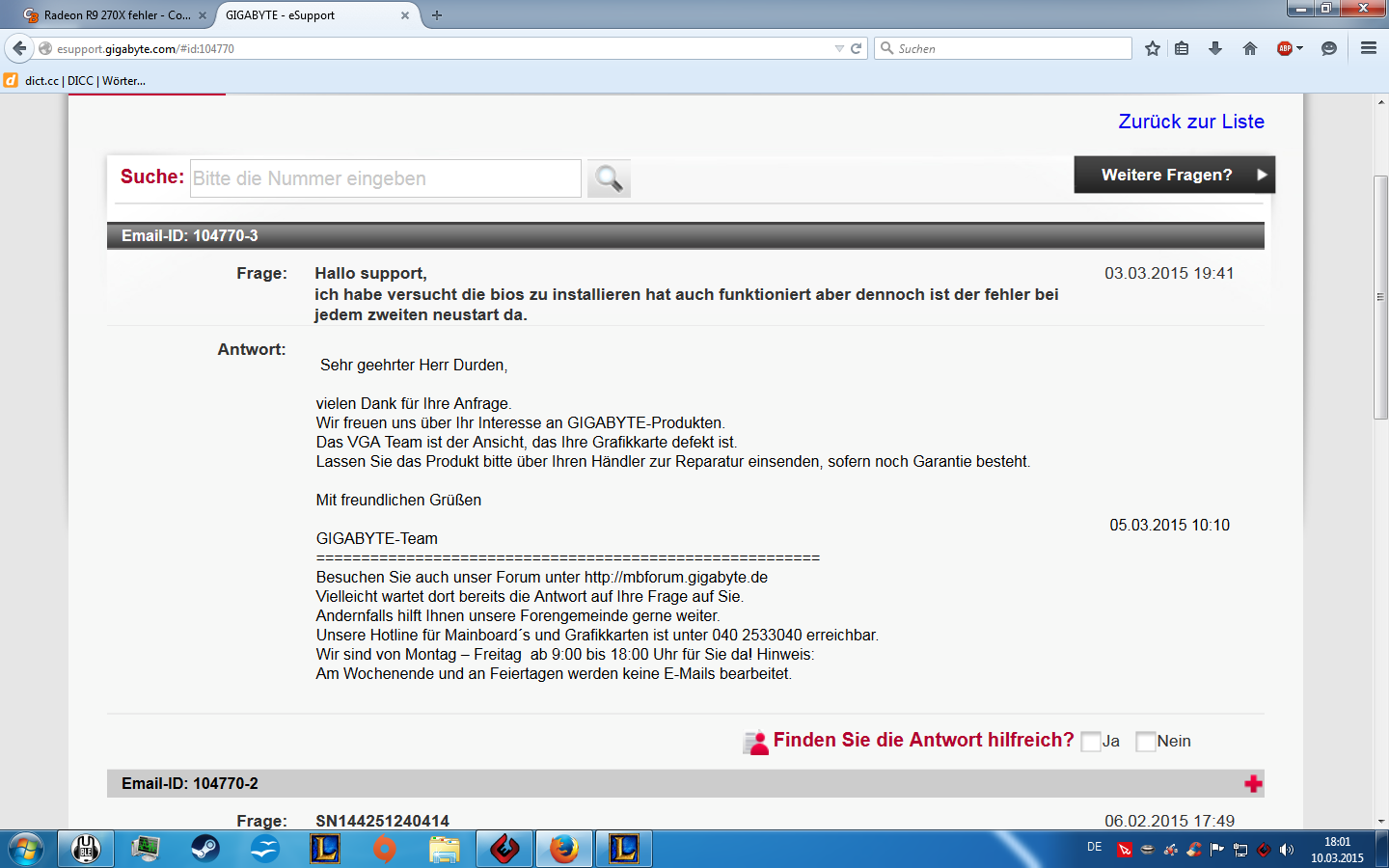The width and height of the screenshot is (1389, 868).
Task: Click the 'Email-ID: 104770-2' header bar
Action: pos(685,784)
